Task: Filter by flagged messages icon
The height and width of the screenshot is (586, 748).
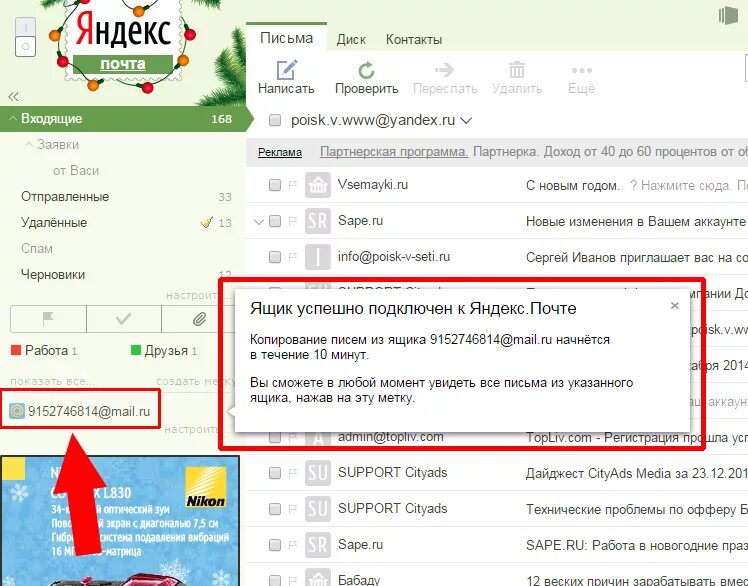Action: click(48, 319)
